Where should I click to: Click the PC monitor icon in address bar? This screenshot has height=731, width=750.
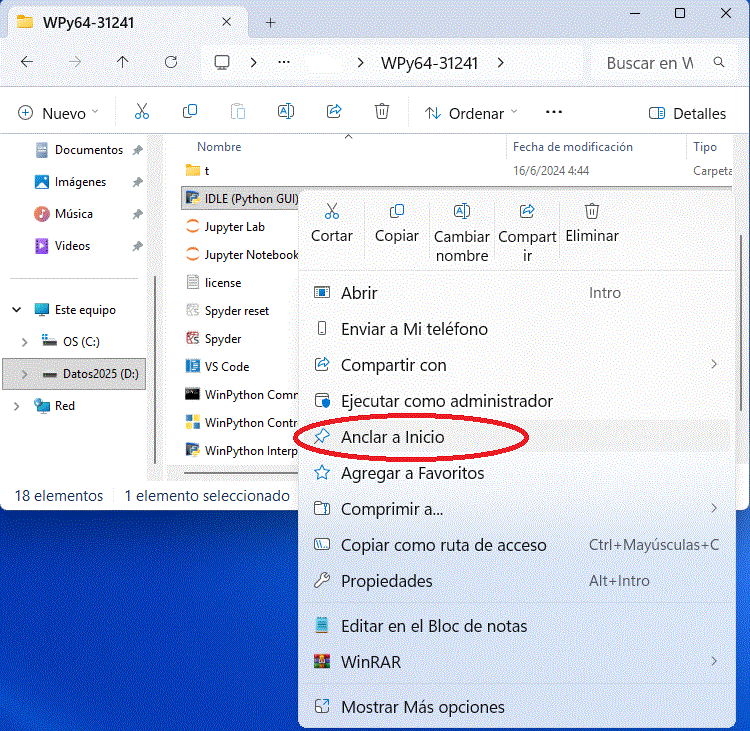pyautogui.click(x=222, y=62)
